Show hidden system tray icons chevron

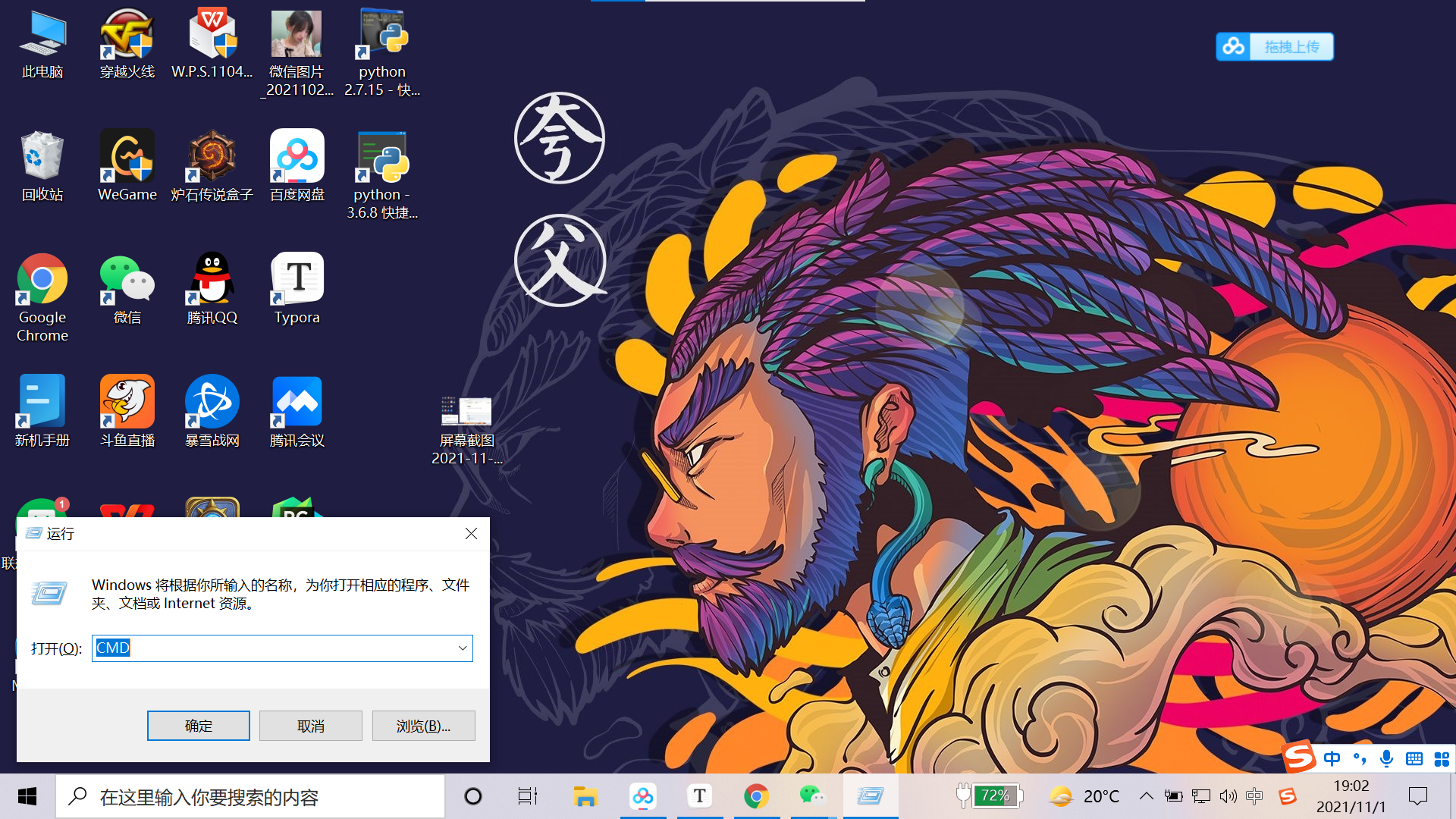coord(1146,796)
